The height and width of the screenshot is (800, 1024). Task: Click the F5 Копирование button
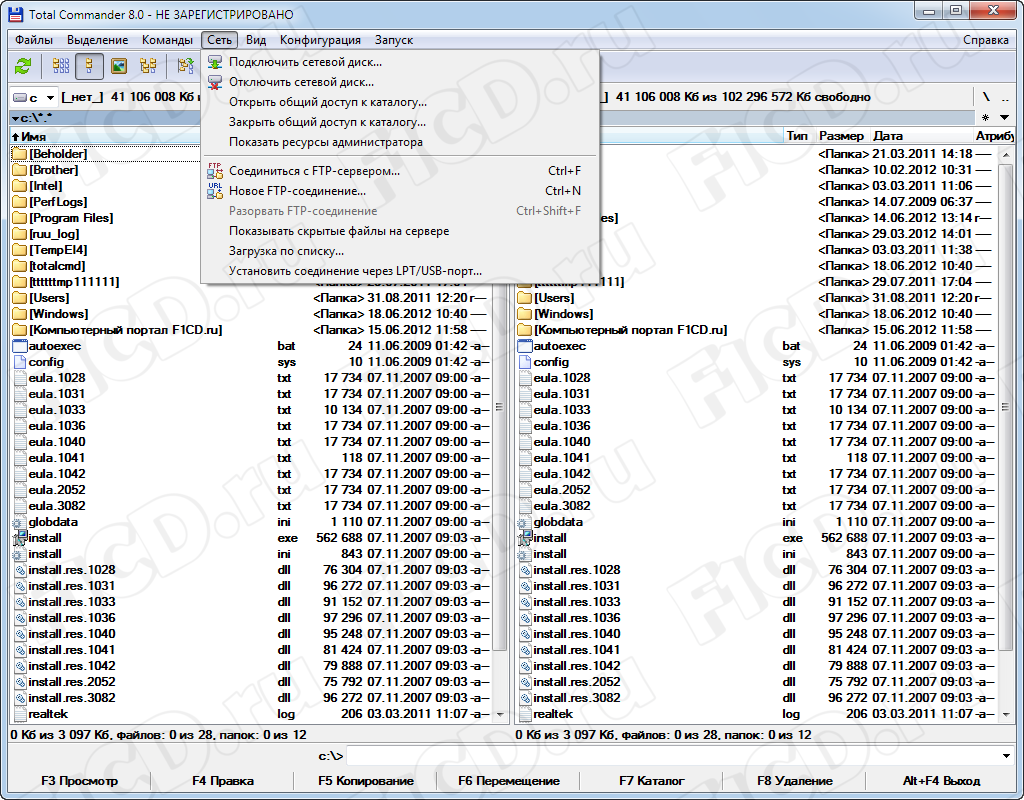coord(366,781)
